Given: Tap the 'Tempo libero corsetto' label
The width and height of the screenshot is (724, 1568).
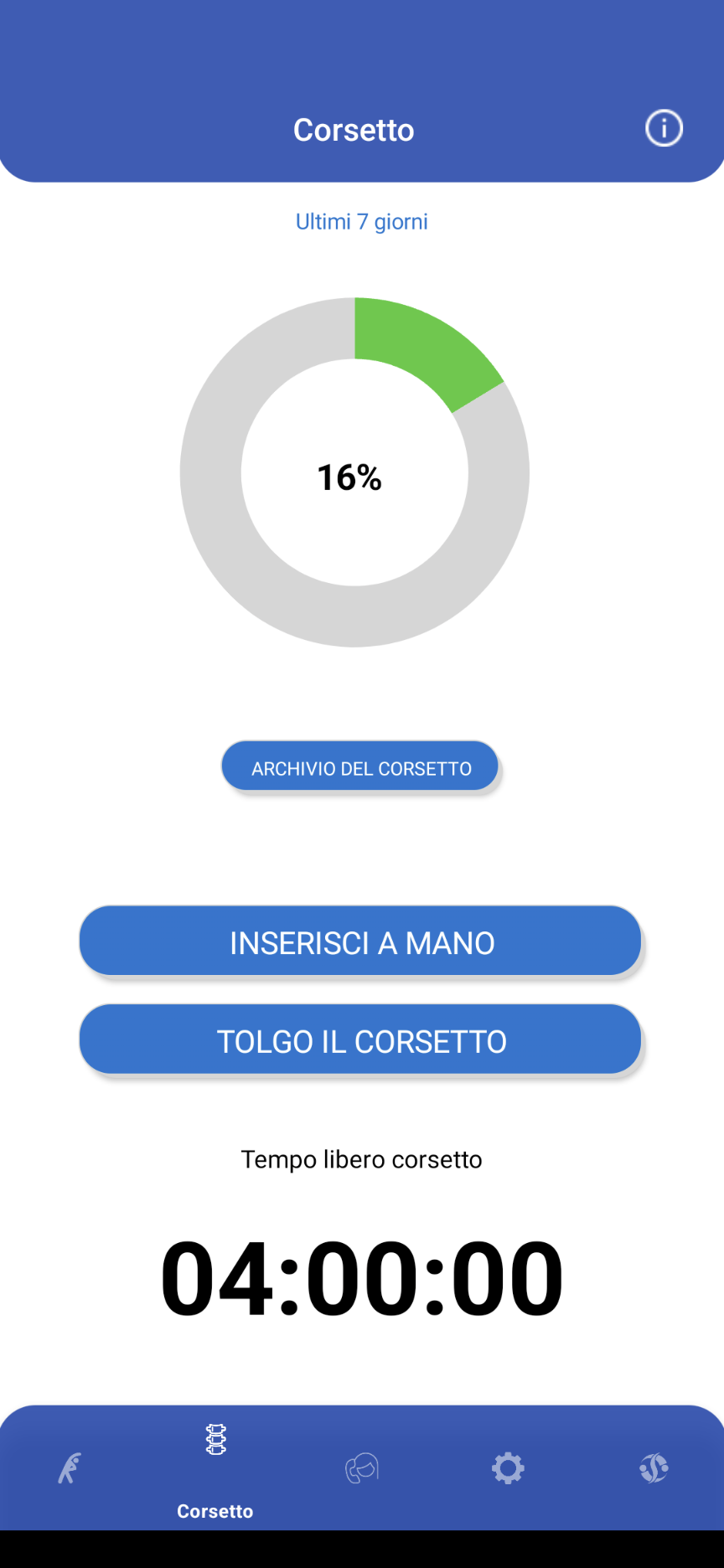Looking at the screenshot, I should pos(362,1159).
